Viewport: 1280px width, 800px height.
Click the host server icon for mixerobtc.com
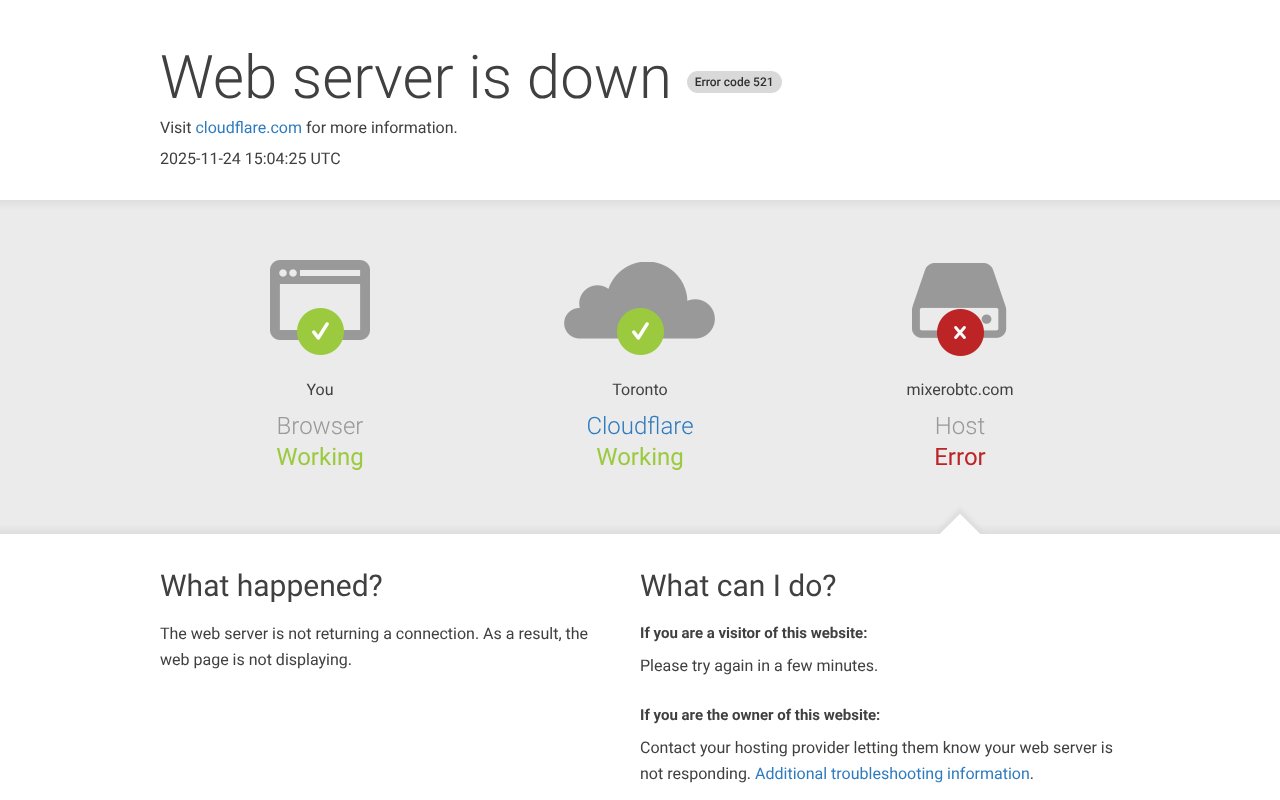click(960, 295)
